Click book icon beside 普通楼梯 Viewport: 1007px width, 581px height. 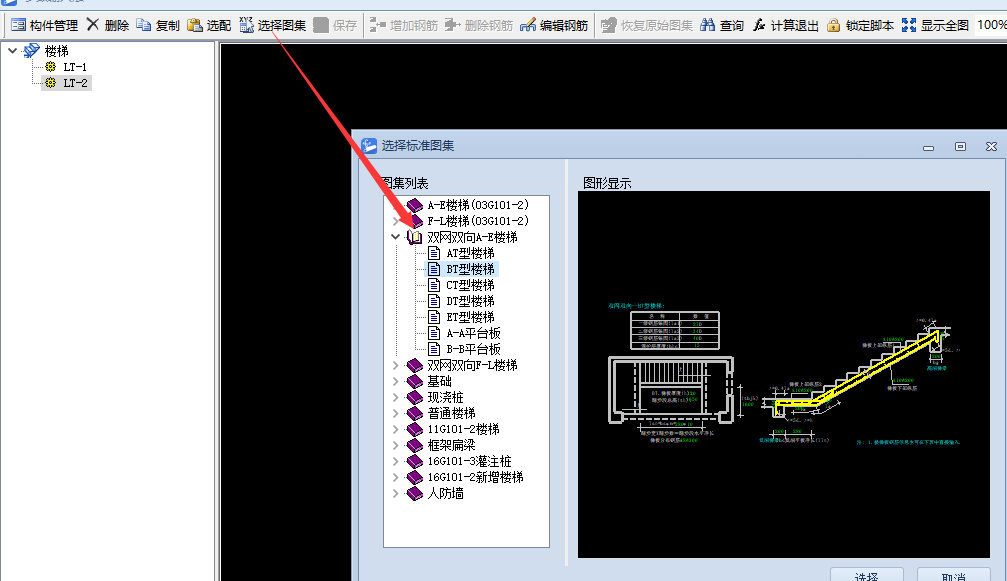point(415,413)
